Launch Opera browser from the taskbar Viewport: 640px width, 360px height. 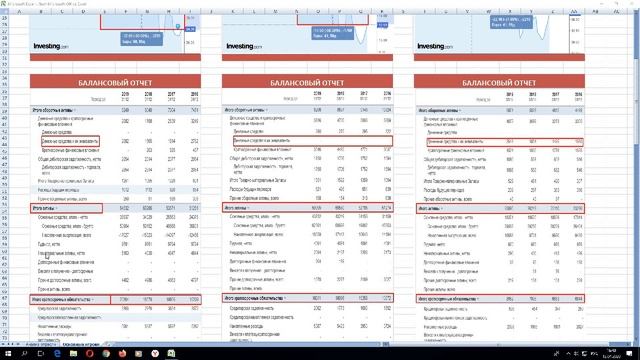tap(90, 353)
